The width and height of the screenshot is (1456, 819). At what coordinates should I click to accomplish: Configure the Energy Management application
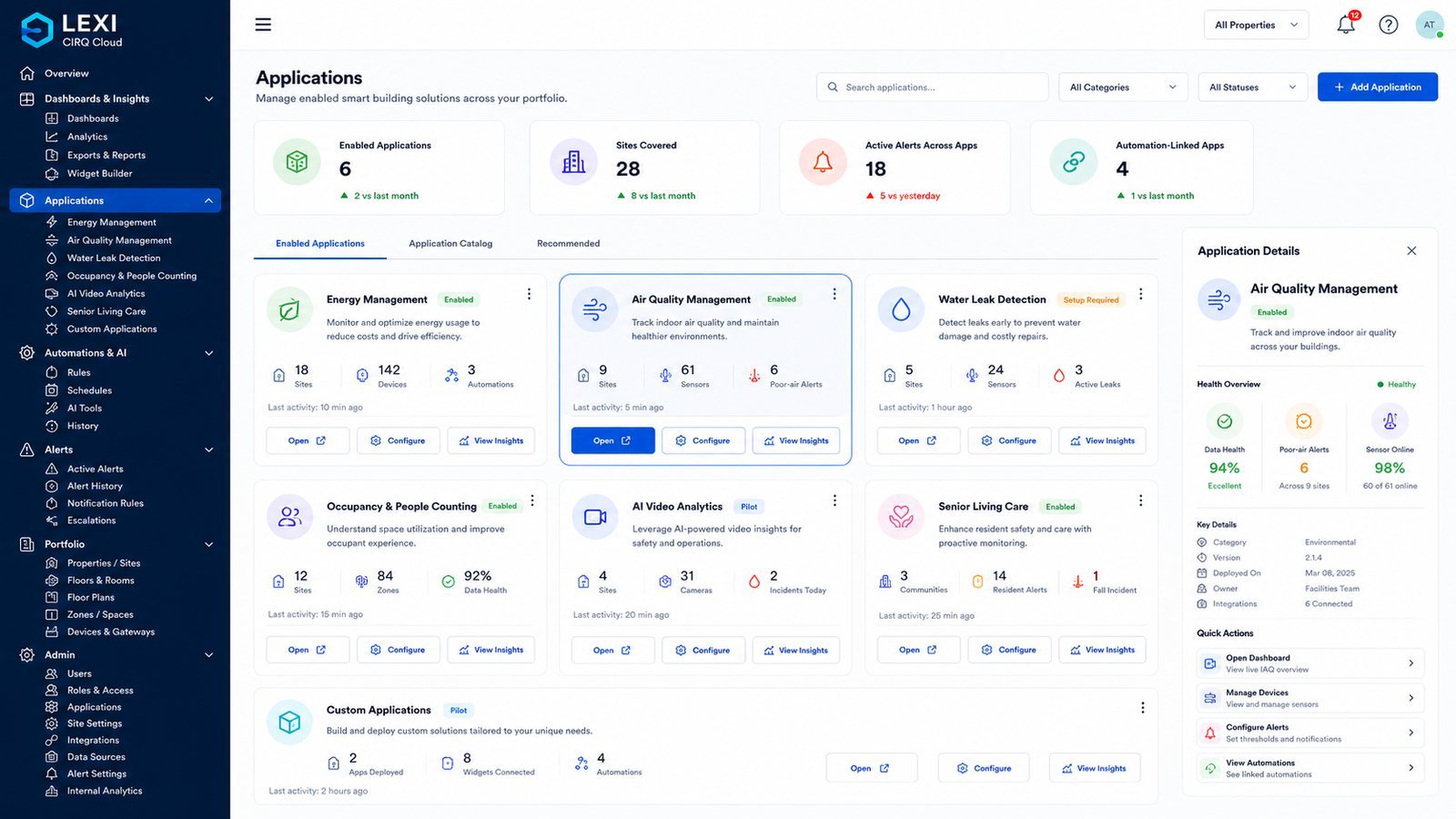pyautogui.click(x=399, y=440)
